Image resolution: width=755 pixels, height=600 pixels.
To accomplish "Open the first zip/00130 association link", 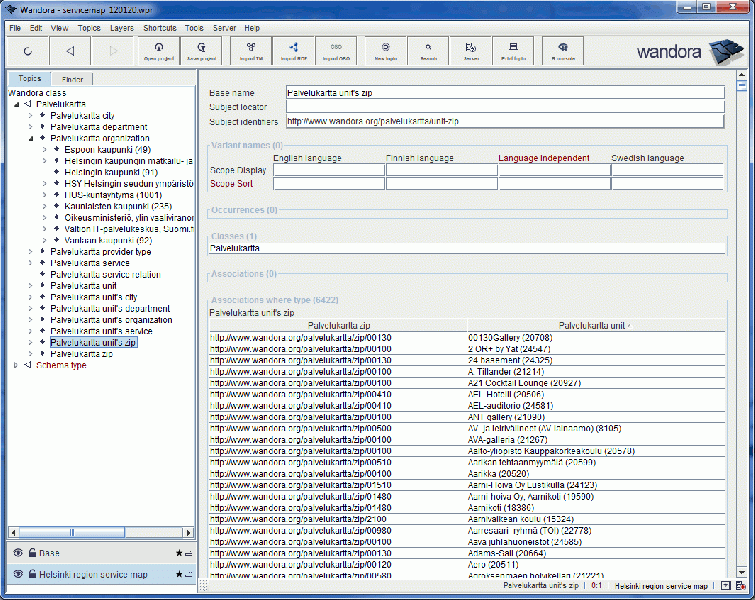I will pyautogui.click(x=300, y=337).
